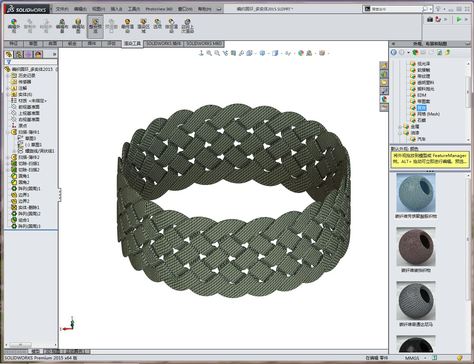Click Zoom to Area magnifier icon
The width and height of the screenshot is (474, 364).
click(217, 53)
